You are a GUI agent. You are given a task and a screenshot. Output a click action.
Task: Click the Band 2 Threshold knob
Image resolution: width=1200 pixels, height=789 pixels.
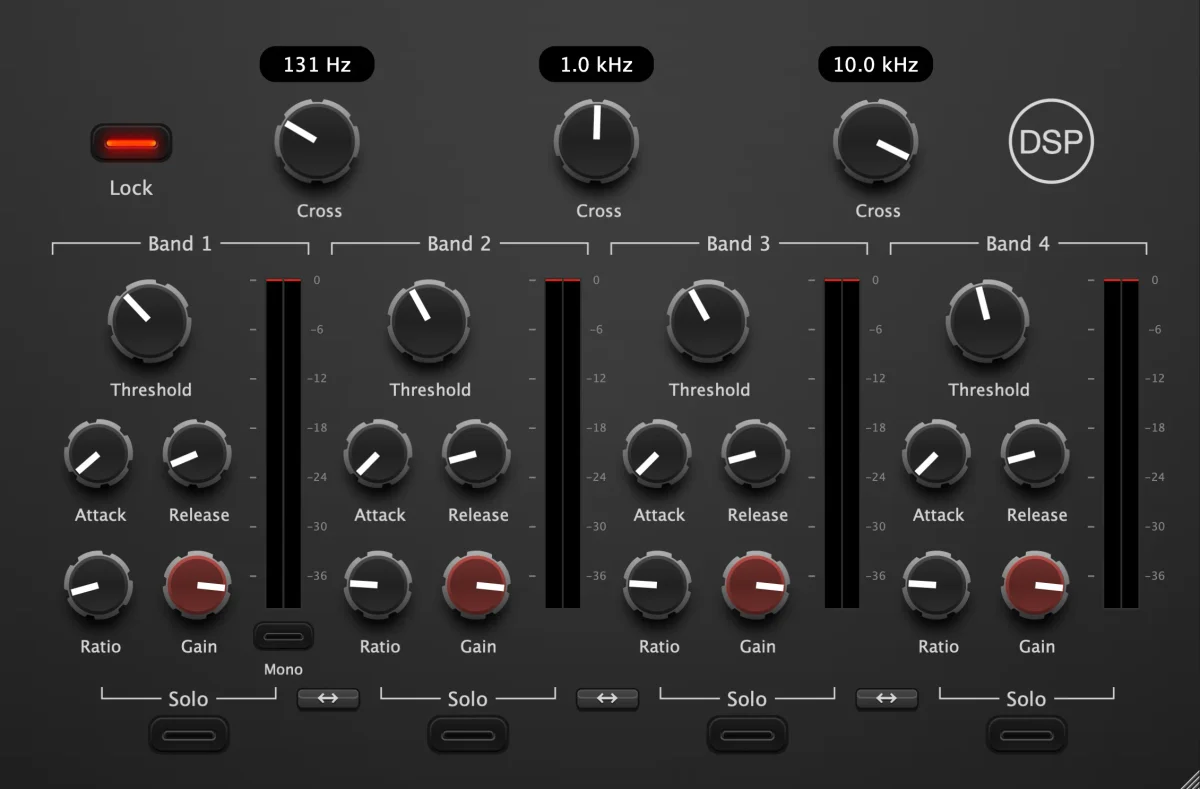pos(429,322)
